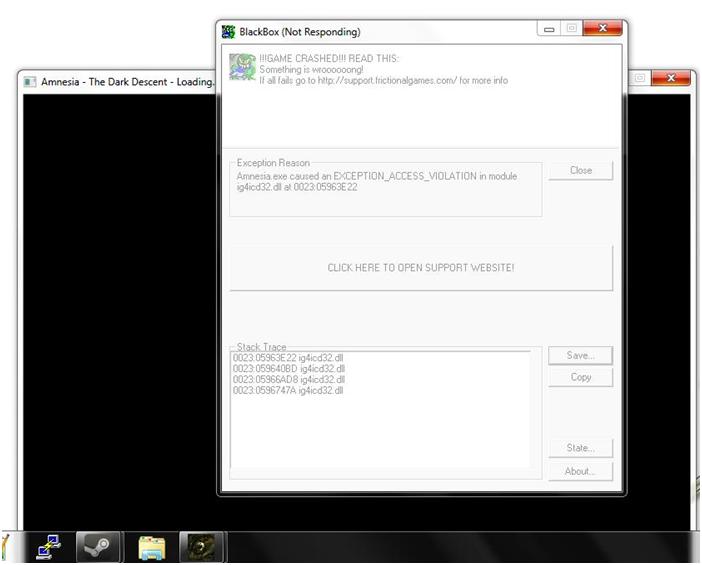
Task: Minimize the BlackBox window
Action: 549,29
